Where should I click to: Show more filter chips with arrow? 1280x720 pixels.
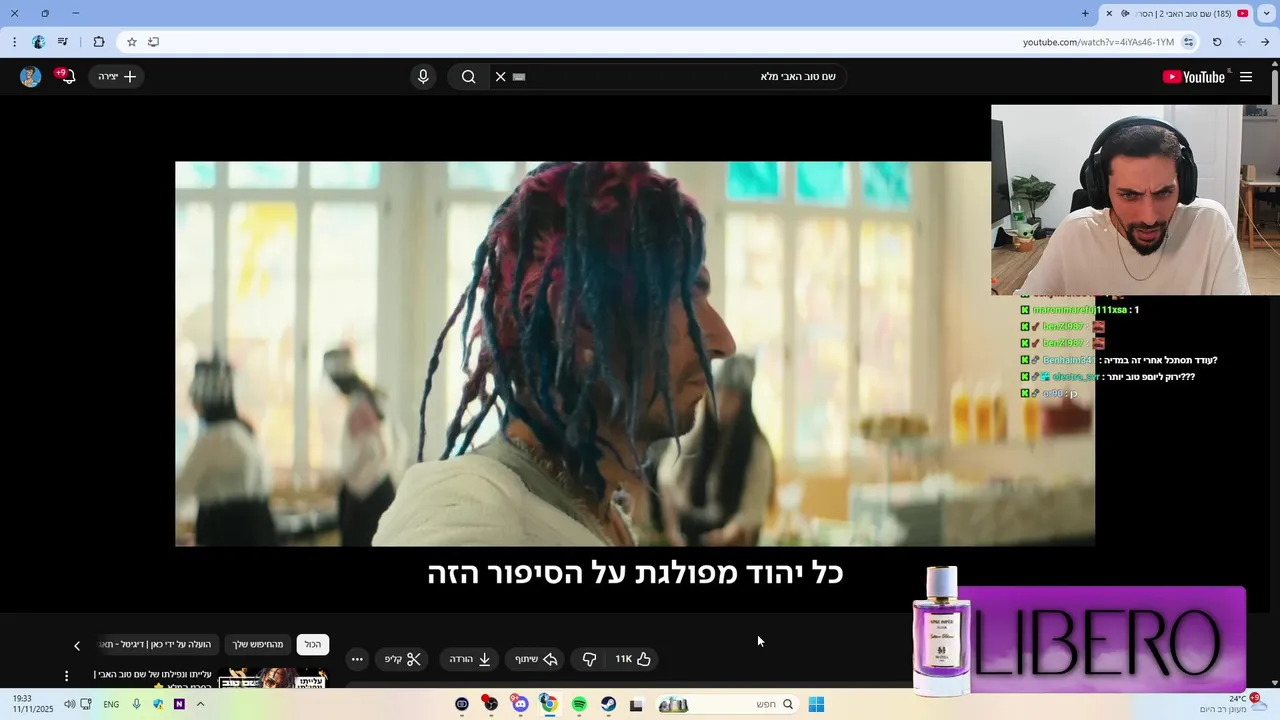(x=77, y=646)
